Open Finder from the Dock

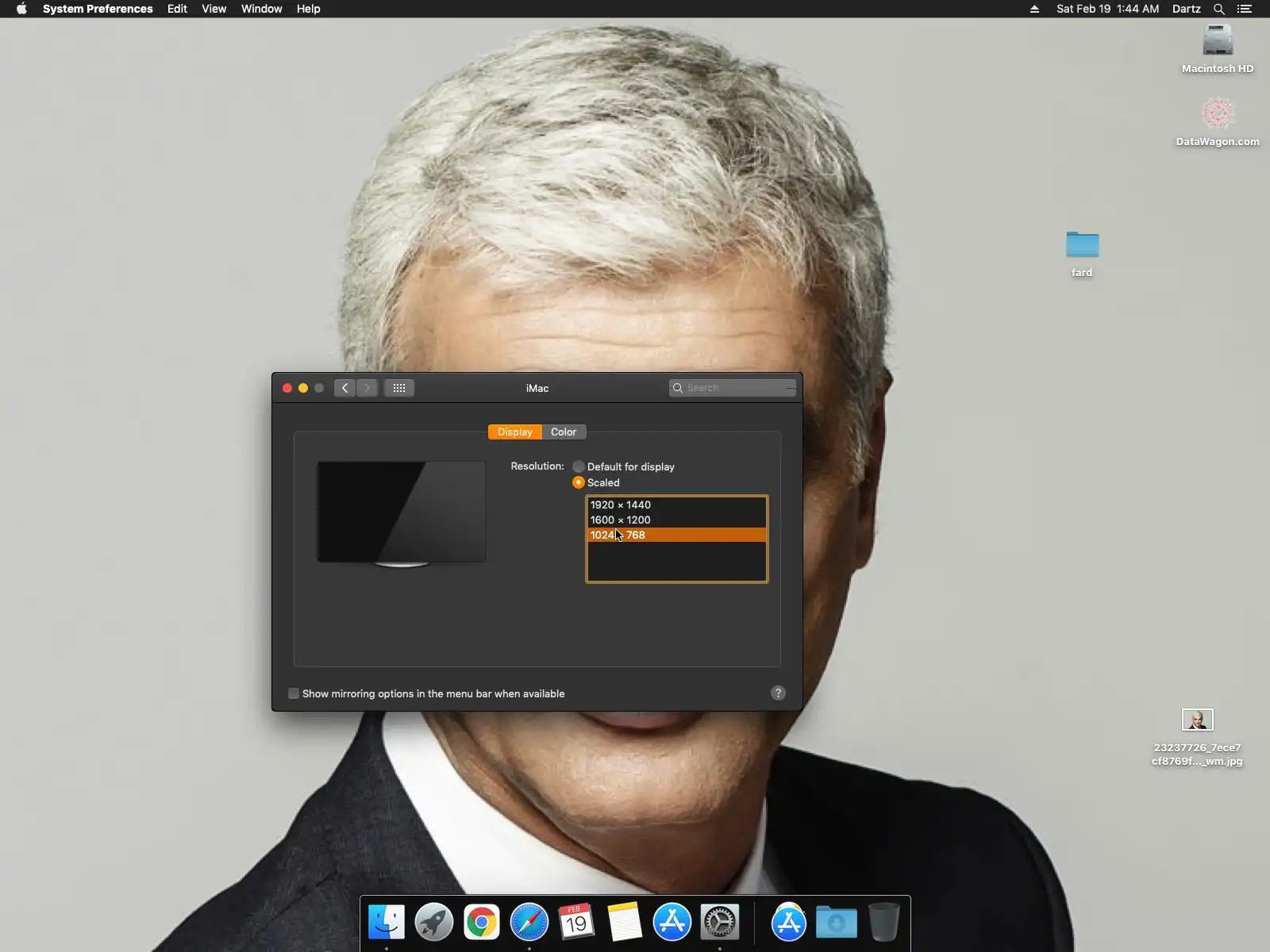click(x=387, y=922)
